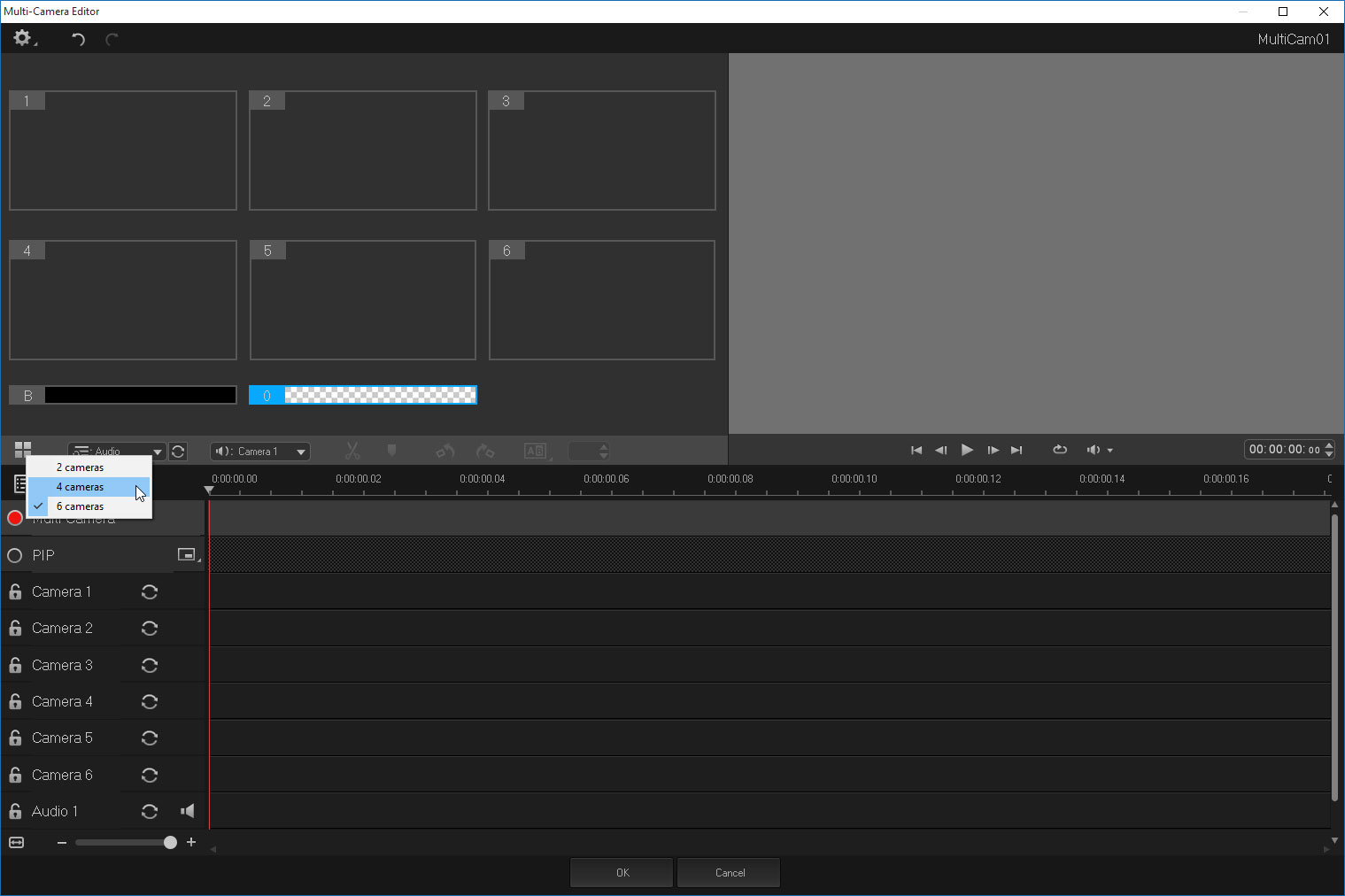Sync the Camera 6 track
Viewport: 1345px width, 896px height.
coord(150,775)
